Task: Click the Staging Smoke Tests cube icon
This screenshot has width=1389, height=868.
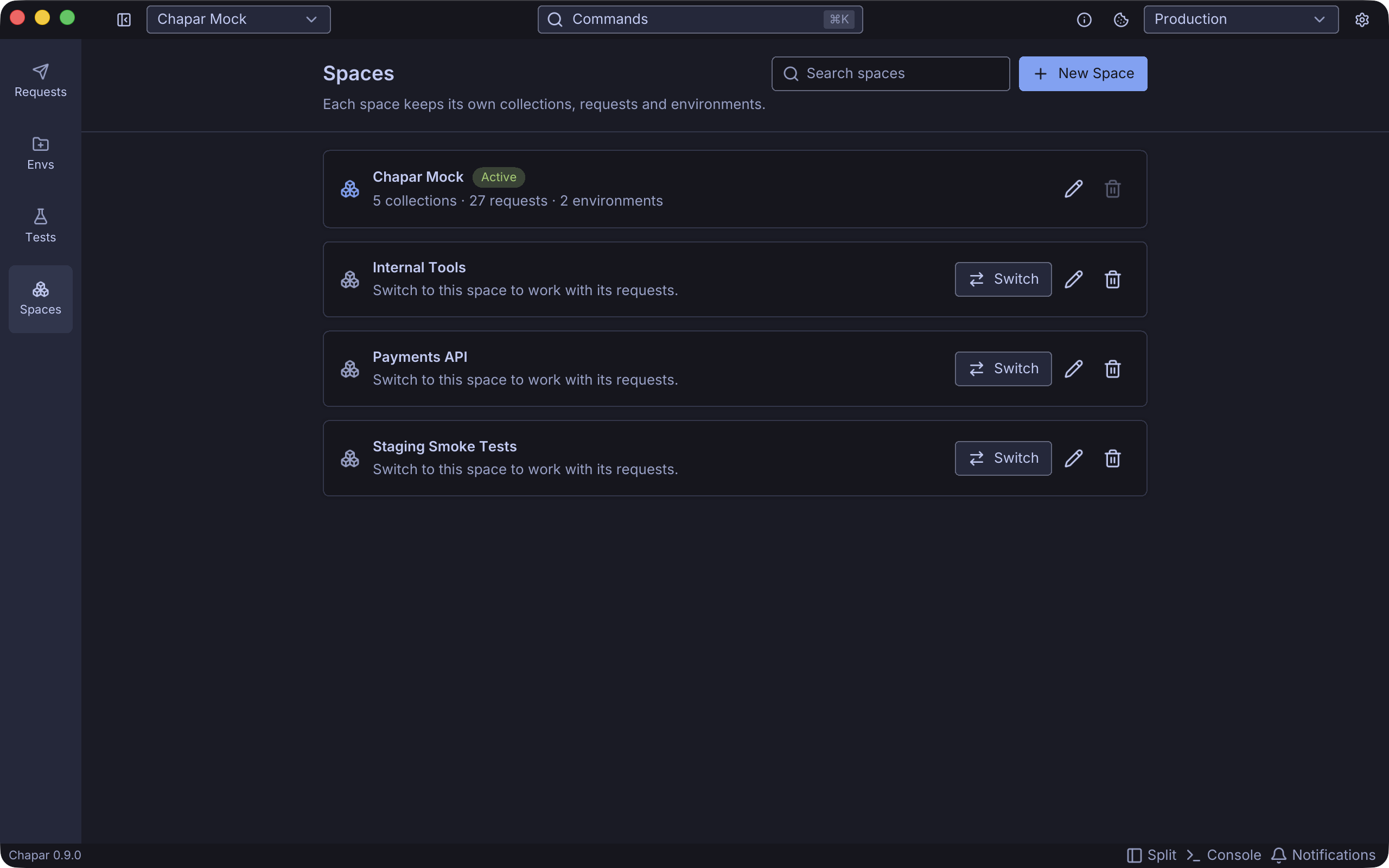Action: pos(349,459)
